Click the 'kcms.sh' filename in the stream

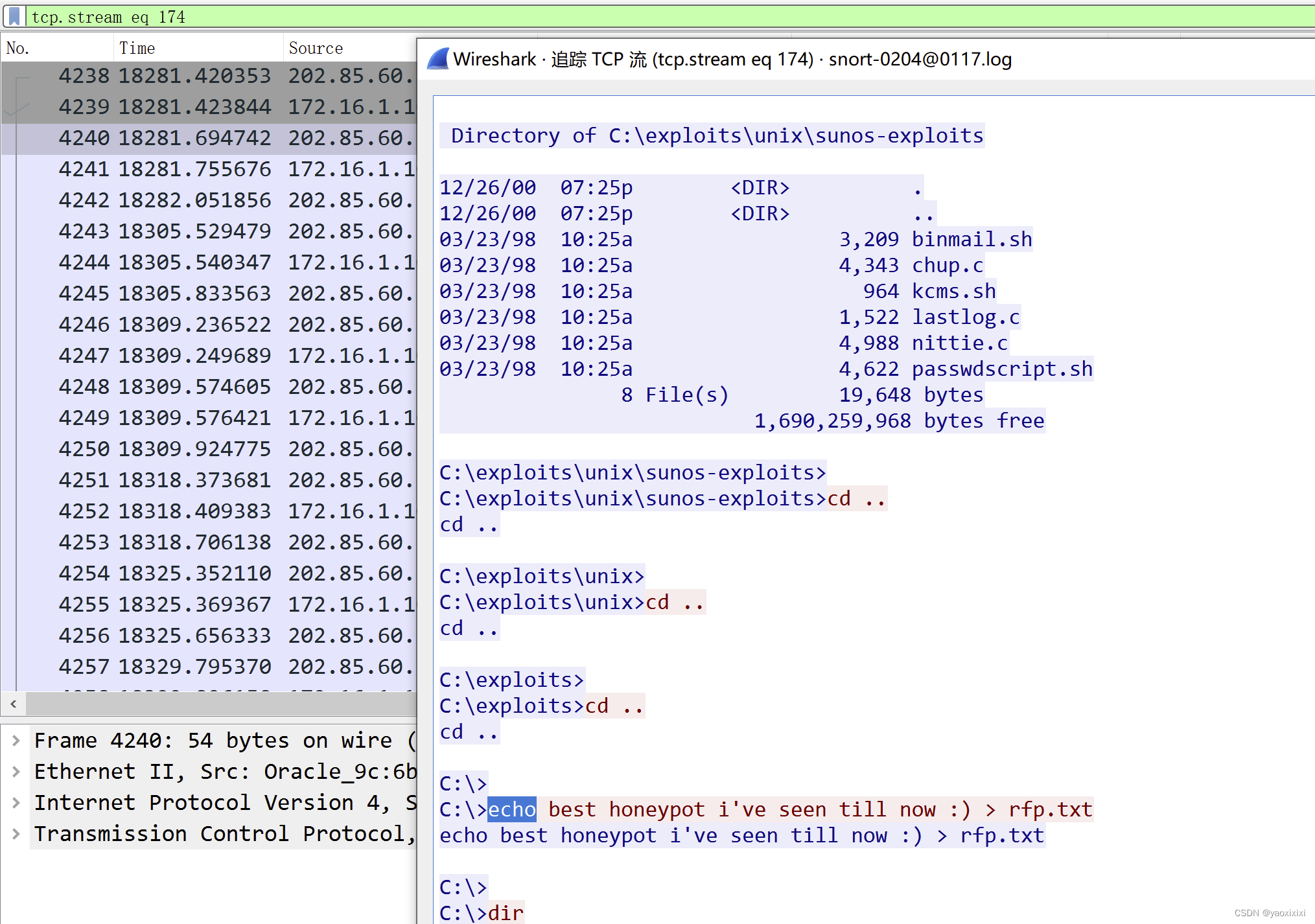(953, 291)
